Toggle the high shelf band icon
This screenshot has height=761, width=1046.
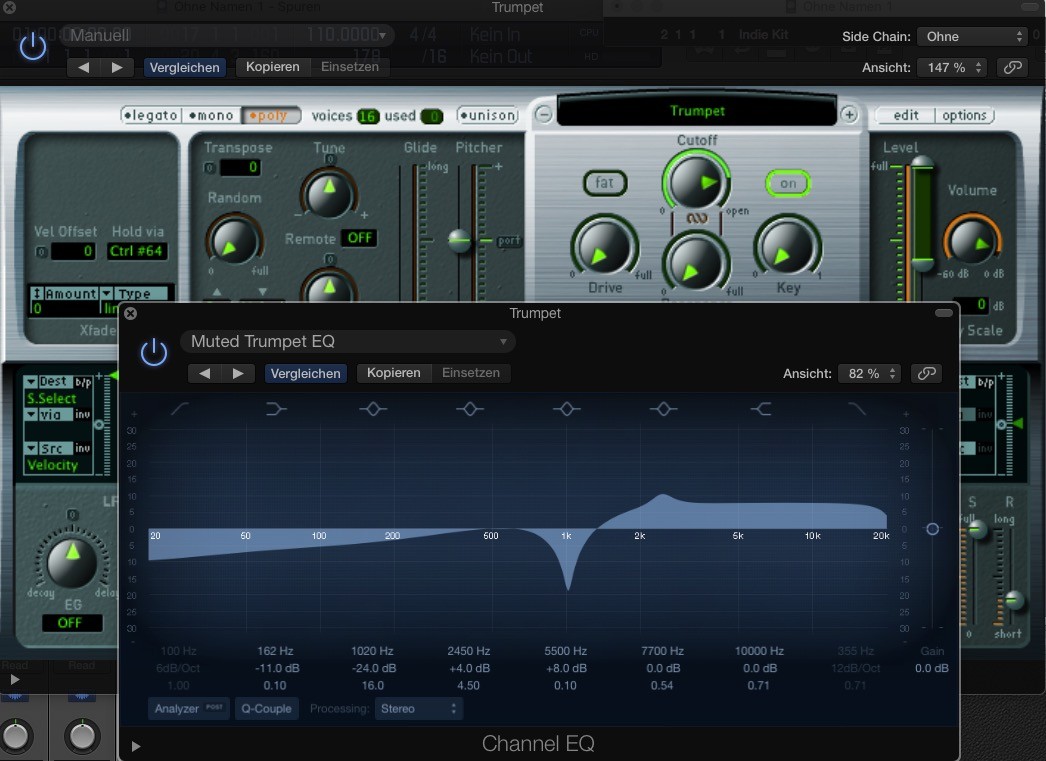pyautogui.click(x=760, y=409)
